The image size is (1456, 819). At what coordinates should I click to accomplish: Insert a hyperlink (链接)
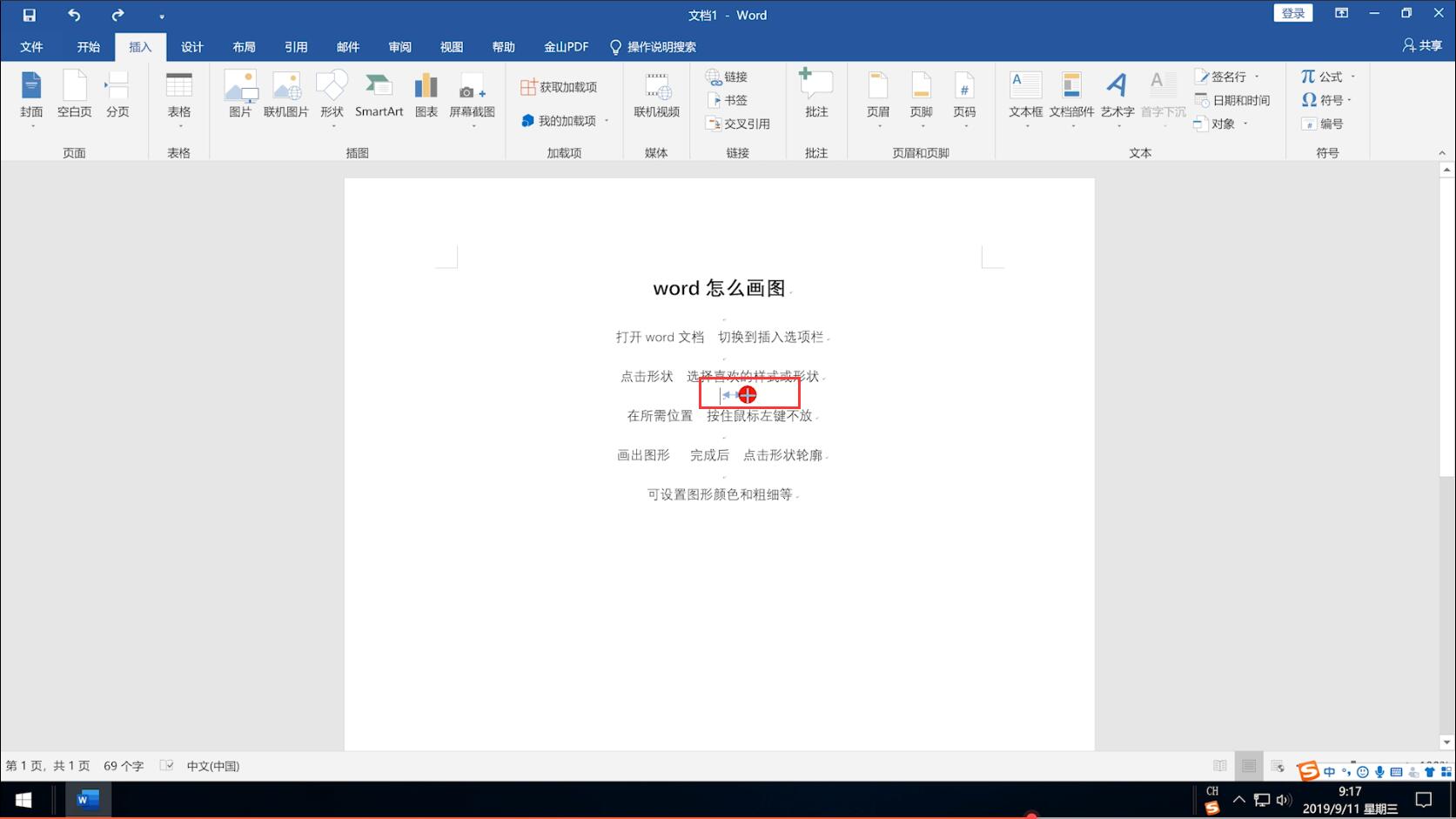[727, 77]
